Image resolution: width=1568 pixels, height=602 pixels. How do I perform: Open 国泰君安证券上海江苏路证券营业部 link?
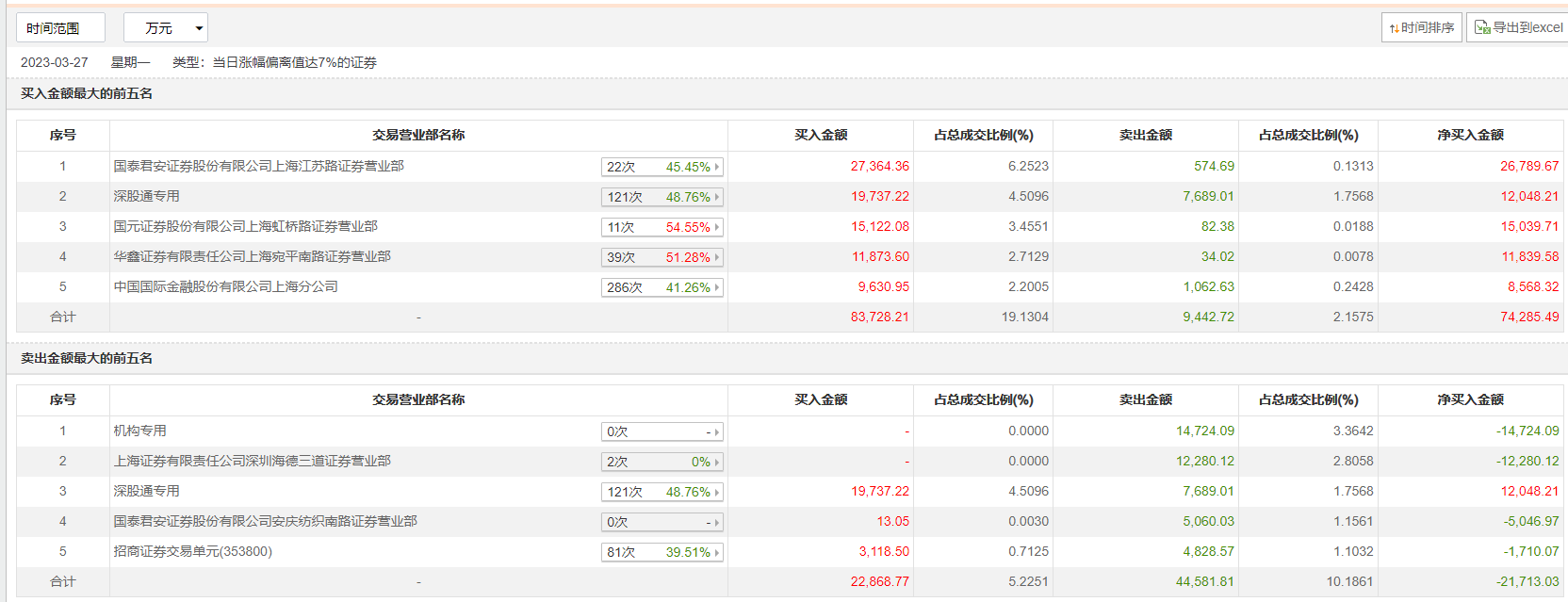[x=258, y=166]
